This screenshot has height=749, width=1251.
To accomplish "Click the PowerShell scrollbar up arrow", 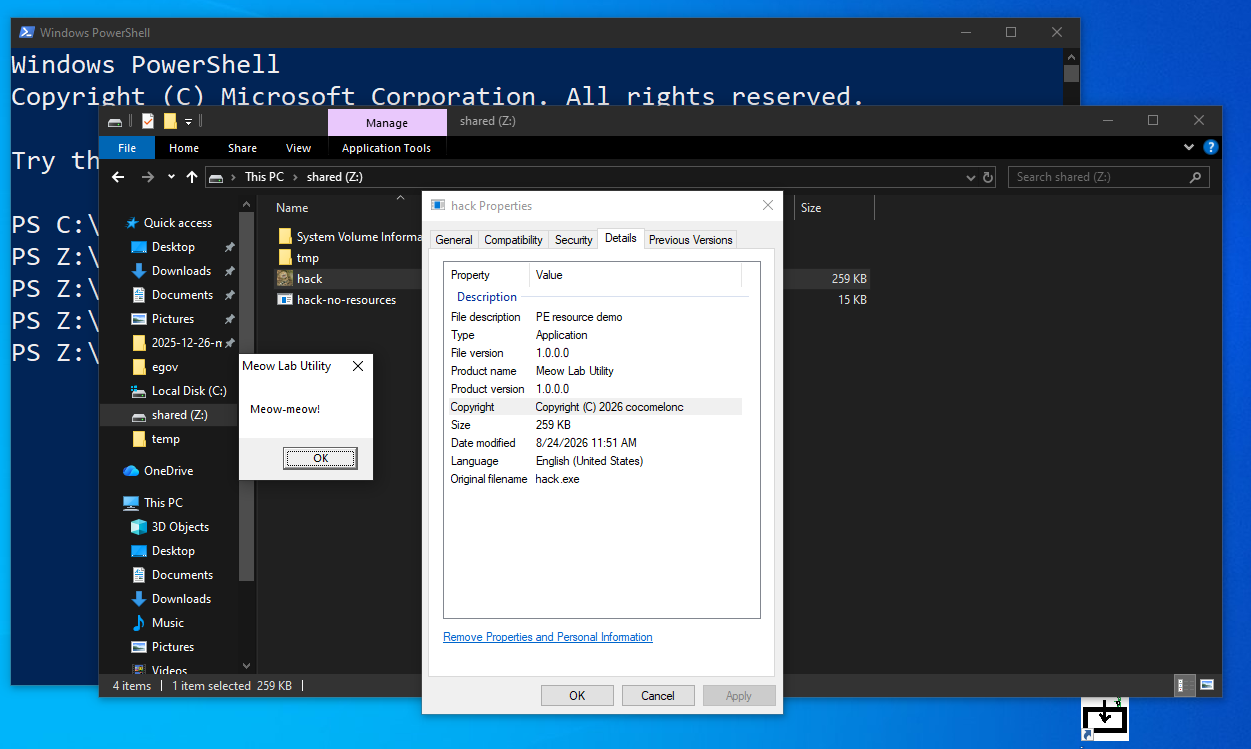I will coord(1071,56).
